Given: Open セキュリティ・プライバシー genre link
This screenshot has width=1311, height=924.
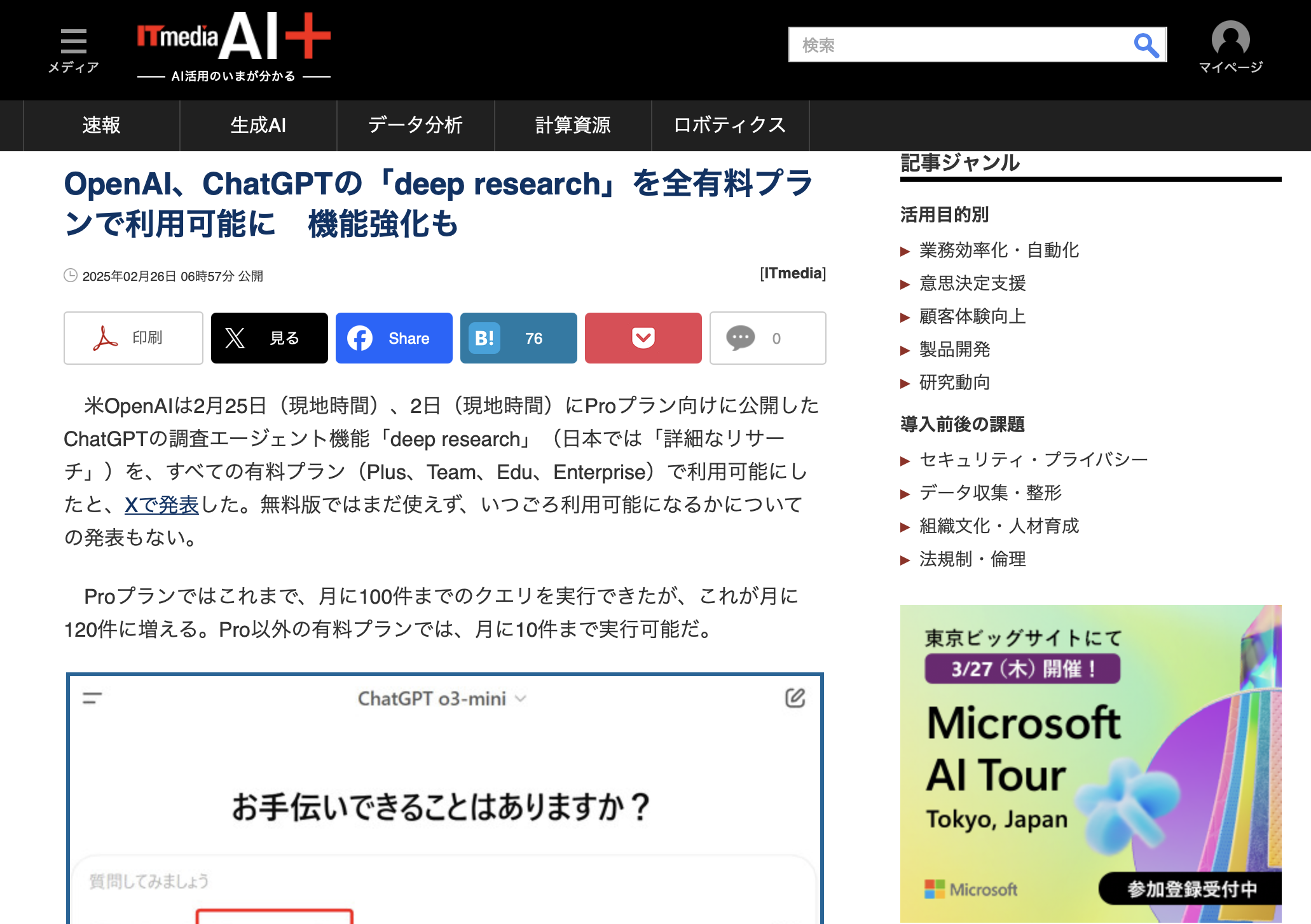Looking at the screenshot, I should [1034, 459].
